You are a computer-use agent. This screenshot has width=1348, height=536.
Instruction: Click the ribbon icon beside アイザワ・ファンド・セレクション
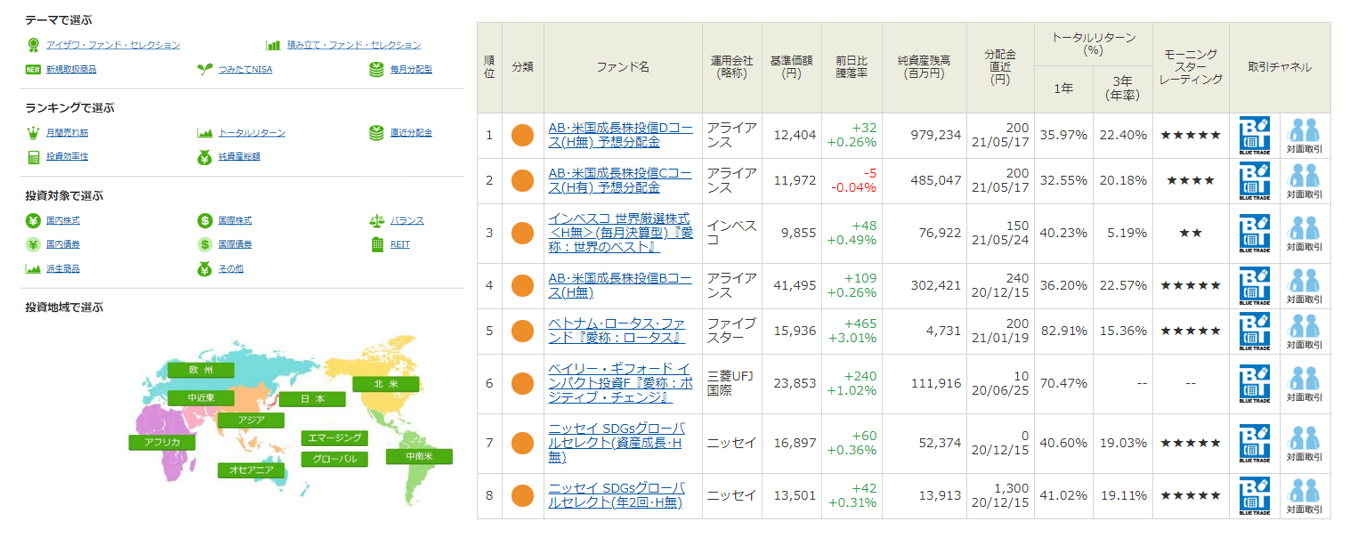coord(33,45)
